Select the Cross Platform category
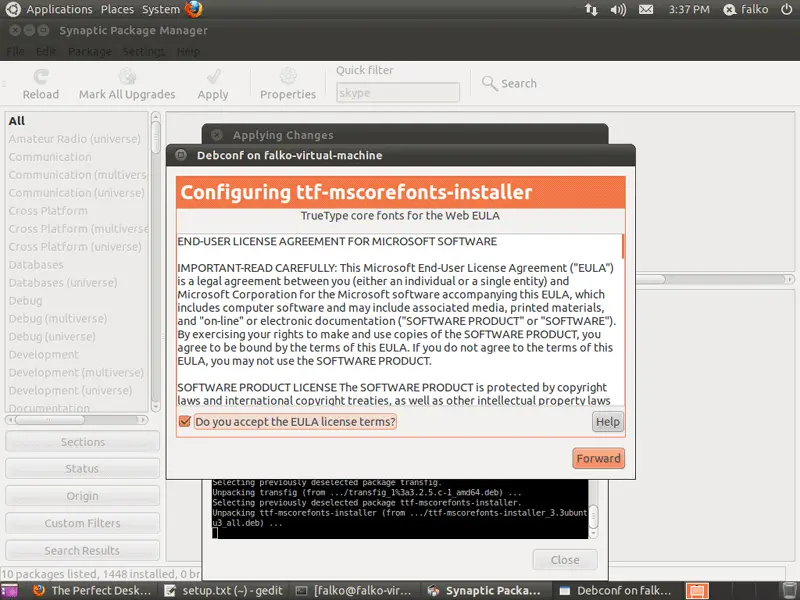The image size is (800, 600). [x=48, y=211]
